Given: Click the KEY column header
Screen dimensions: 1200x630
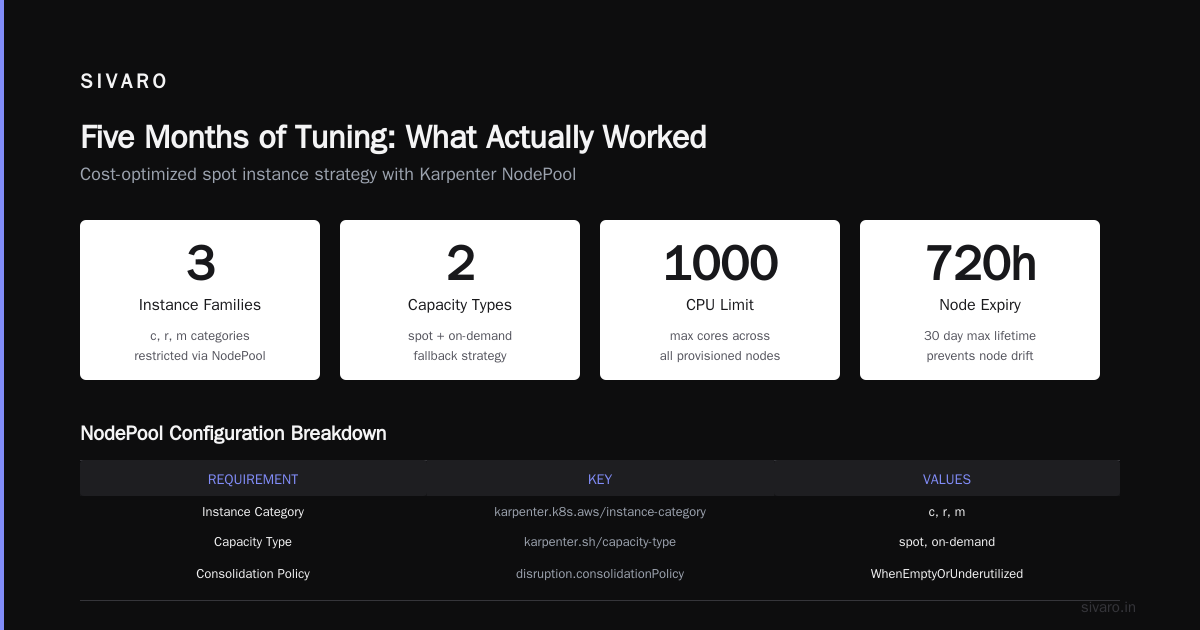Looking at the screenshot, I should pos(600,479).
